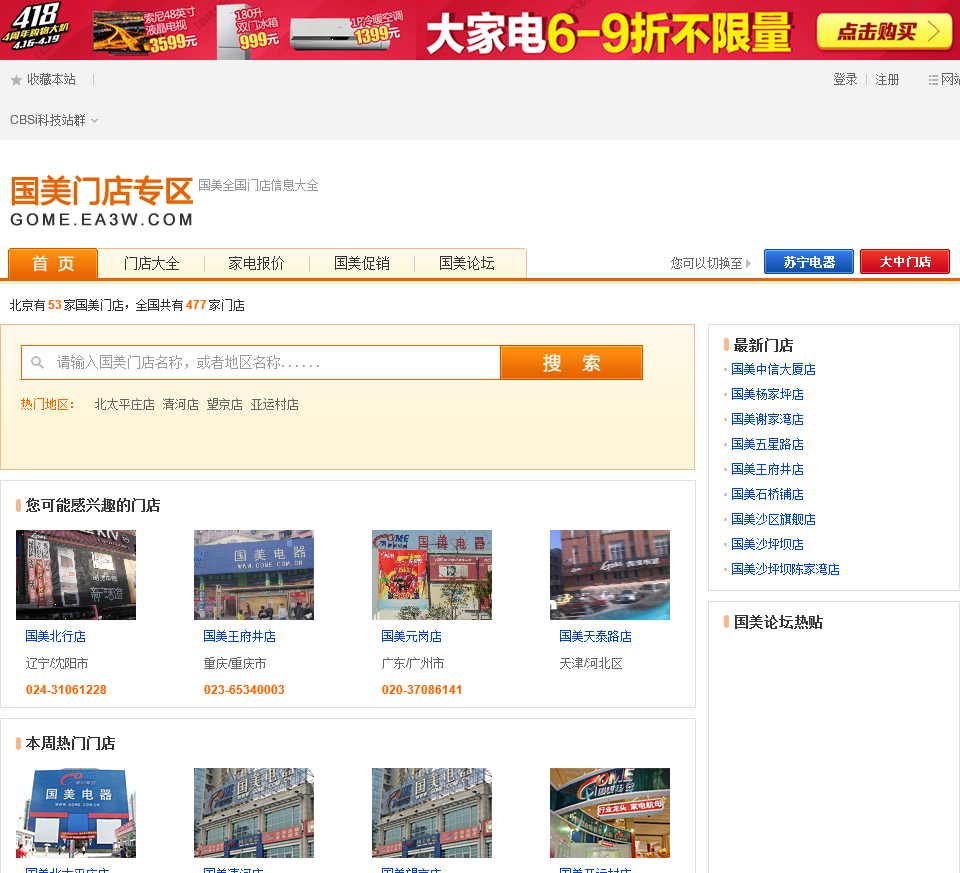Click the 国美王府井店 store photo
The image size is (960, 873).
point(254,575)
